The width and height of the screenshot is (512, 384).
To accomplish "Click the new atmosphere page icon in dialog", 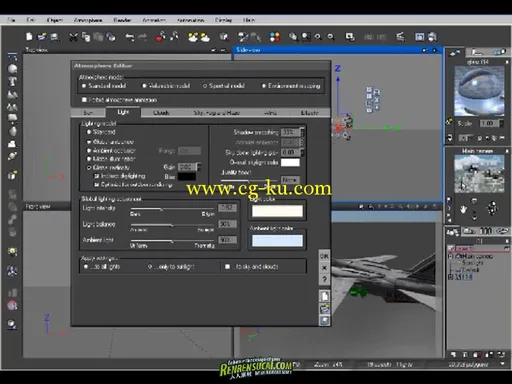I will (x=324, y=296).
